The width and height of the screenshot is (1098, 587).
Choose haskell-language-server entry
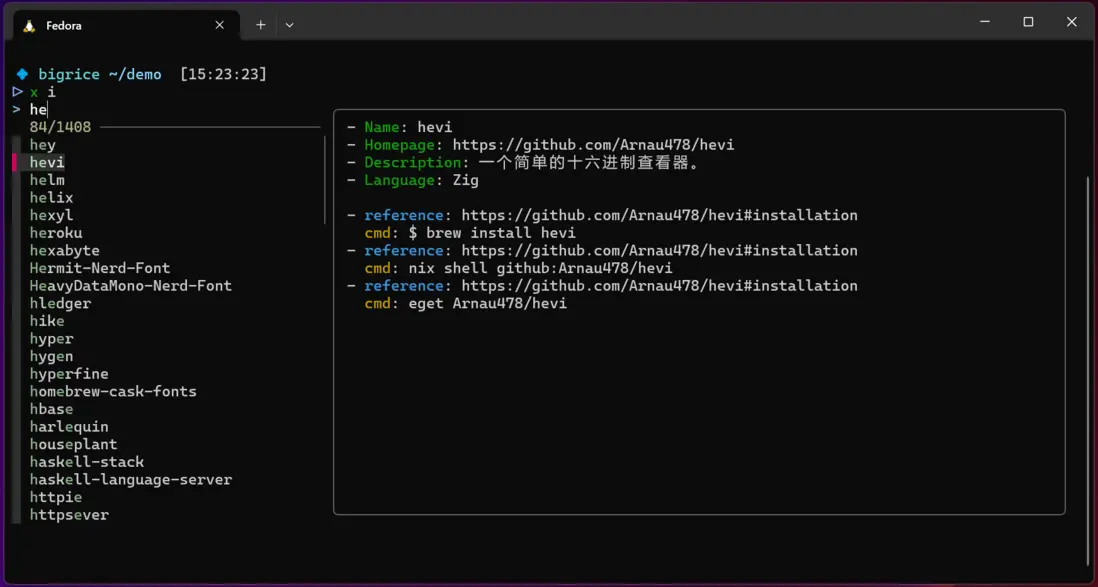pos(131,480)
